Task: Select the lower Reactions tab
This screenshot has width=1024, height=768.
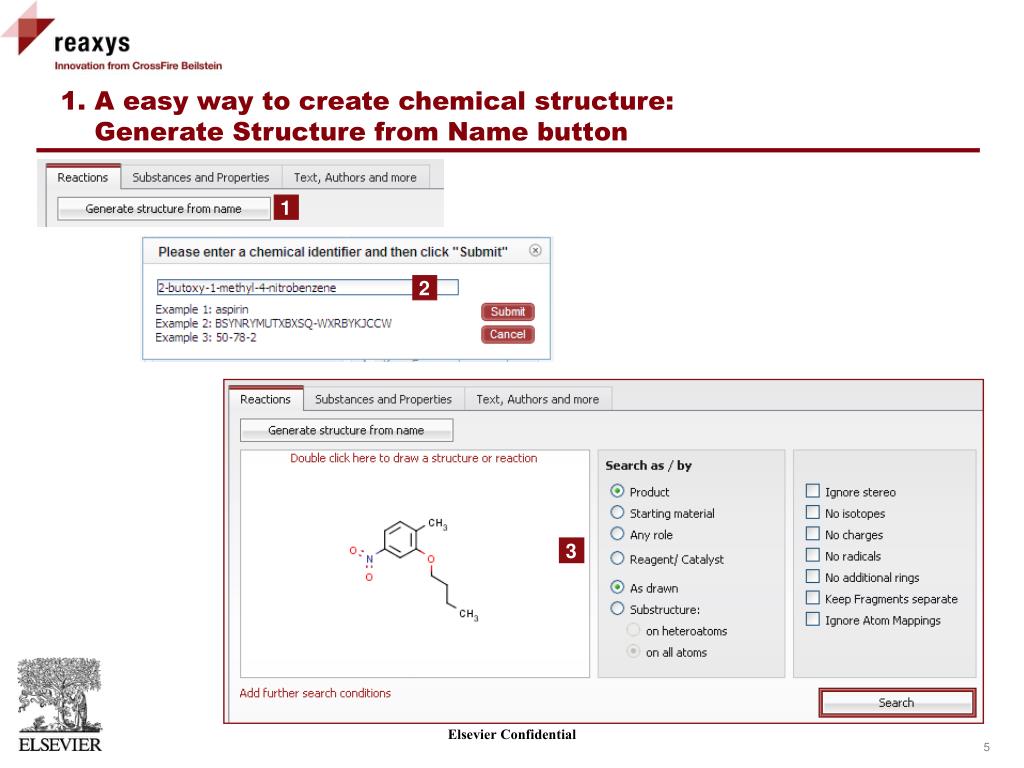Action: 266,399
